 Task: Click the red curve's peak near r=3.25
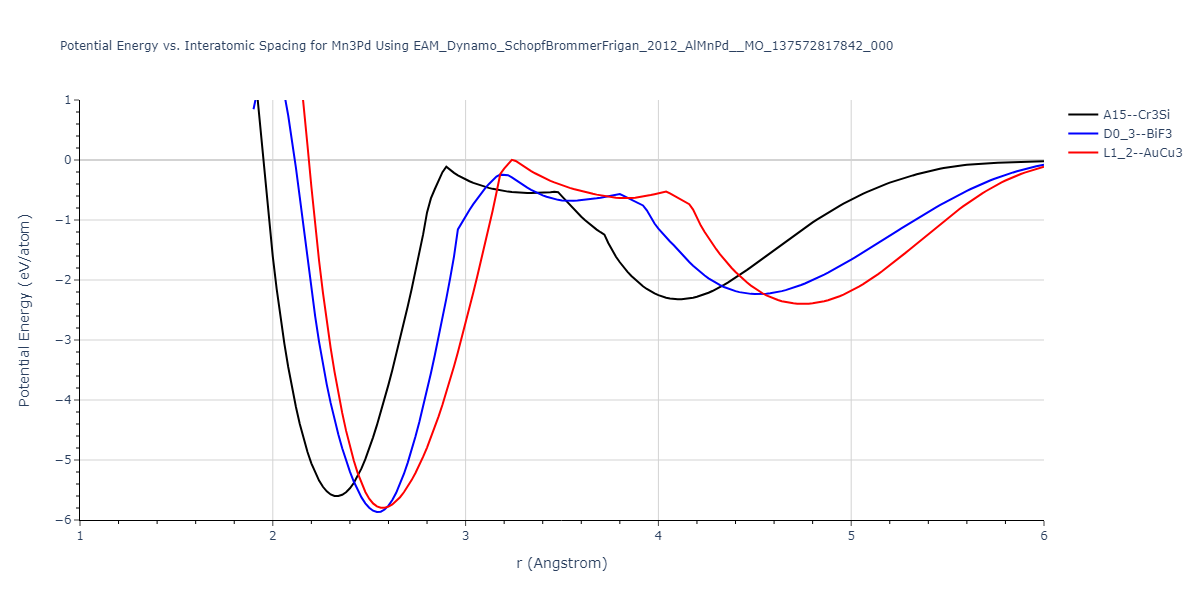click(512, 160)
